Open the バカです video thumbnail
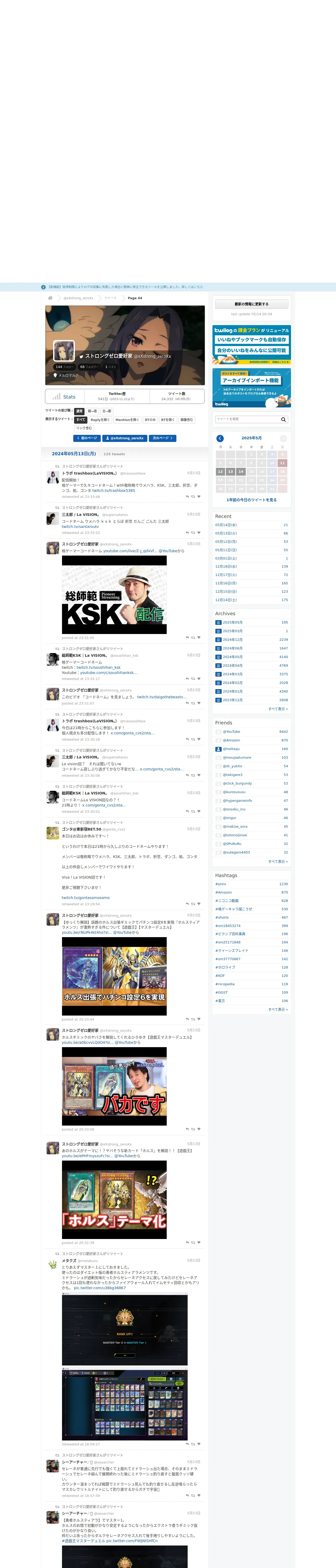Image resolution: width=336 pixels, height=1568 pixels. pyautogui.click(x=114, y=1087)
